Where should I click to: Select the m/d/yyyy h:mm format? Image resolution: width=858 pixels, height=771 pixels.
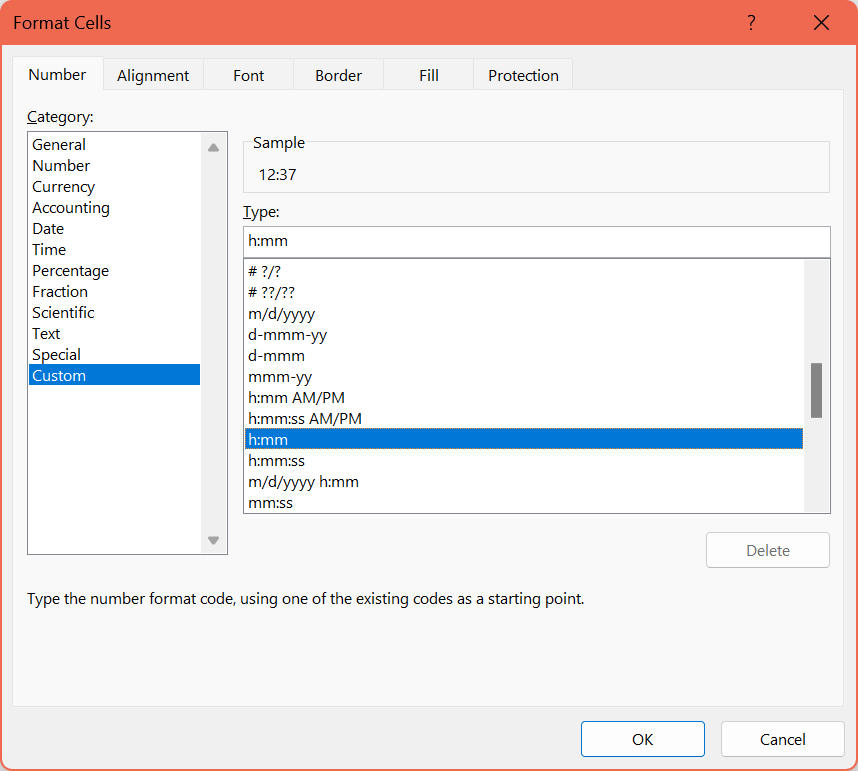pyautogui.click(x=303, y=481)
